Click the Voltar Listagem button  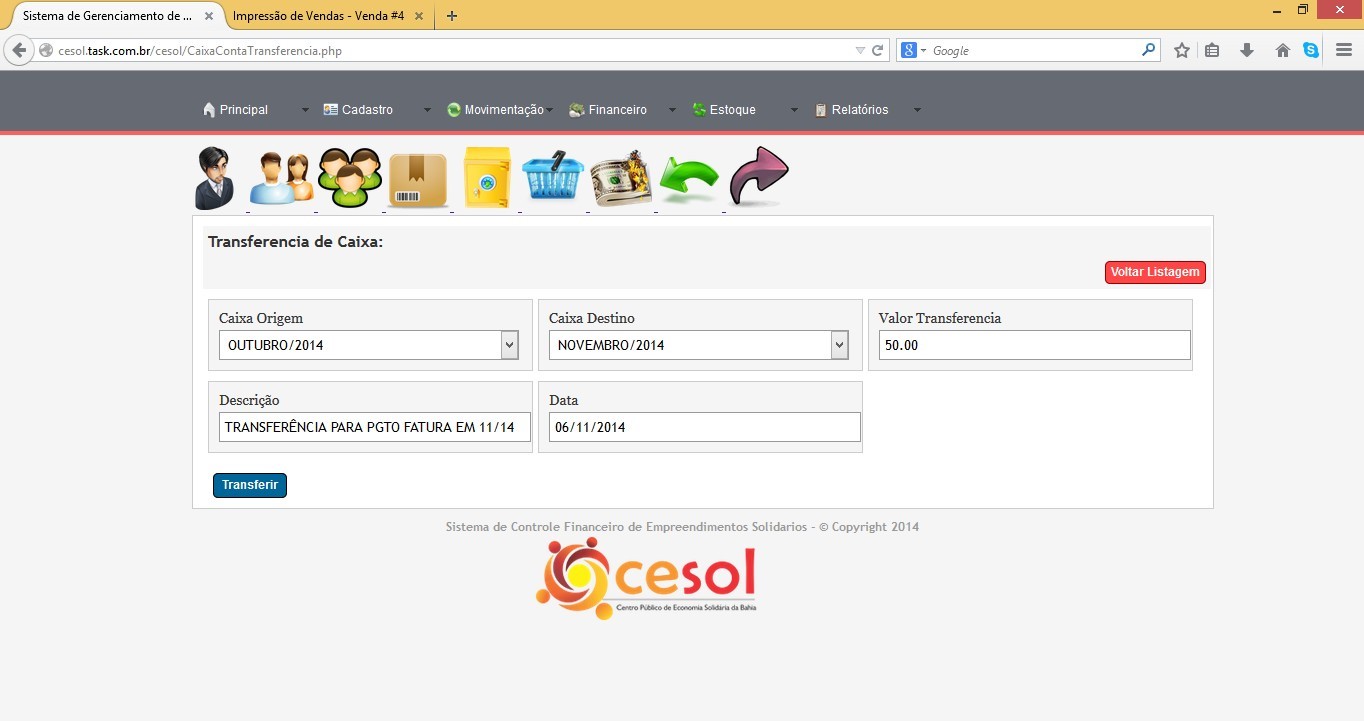click(1155, 272)
